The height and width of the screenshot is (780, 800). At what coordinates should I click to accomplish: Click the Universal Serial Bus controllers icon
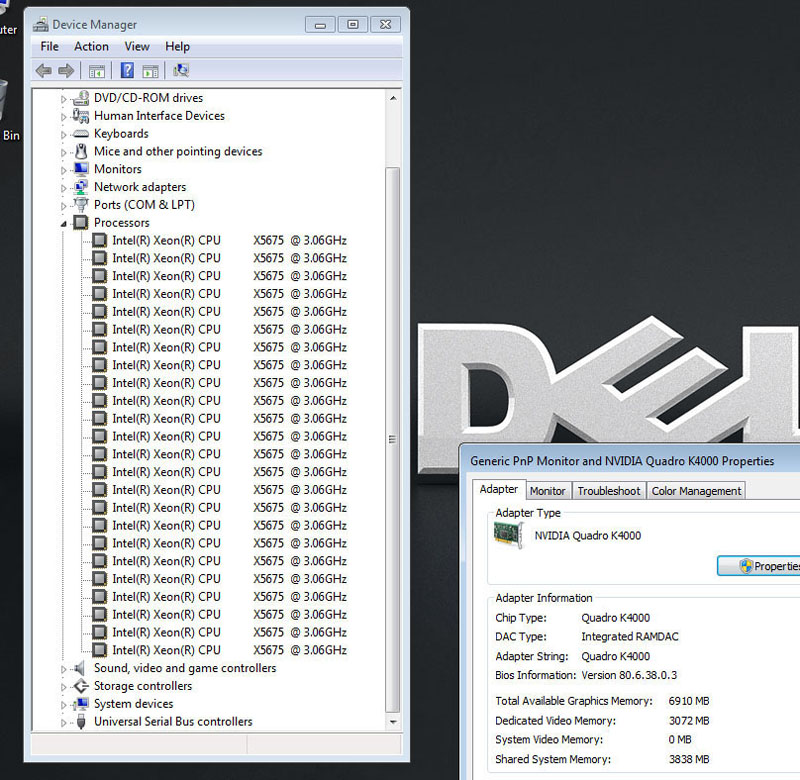(x=81, y=721)
